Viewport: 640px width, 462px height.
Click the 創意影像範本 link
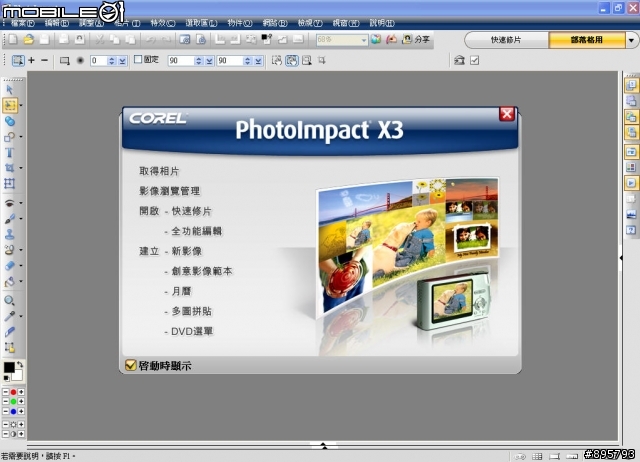click(202, 271)
